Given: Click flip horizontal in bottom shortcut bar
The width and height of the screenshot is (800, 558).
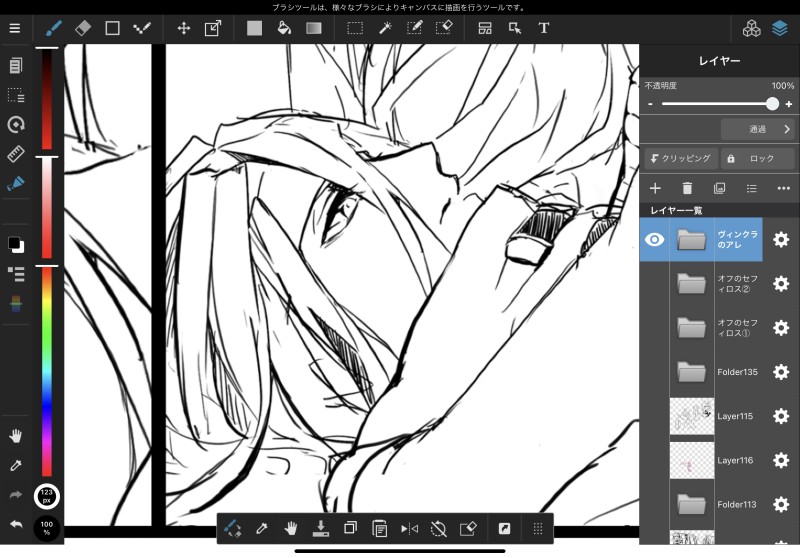Looking at the screenshot, I should [409, 529].
